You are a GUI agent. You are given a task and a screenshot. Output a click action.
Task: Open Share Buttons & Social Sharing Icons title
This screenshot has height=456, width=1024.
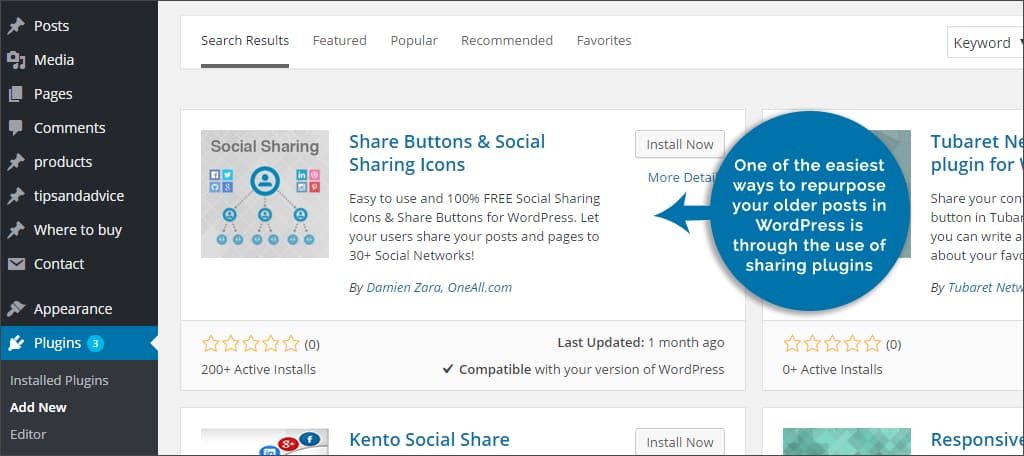coord(447,153)
